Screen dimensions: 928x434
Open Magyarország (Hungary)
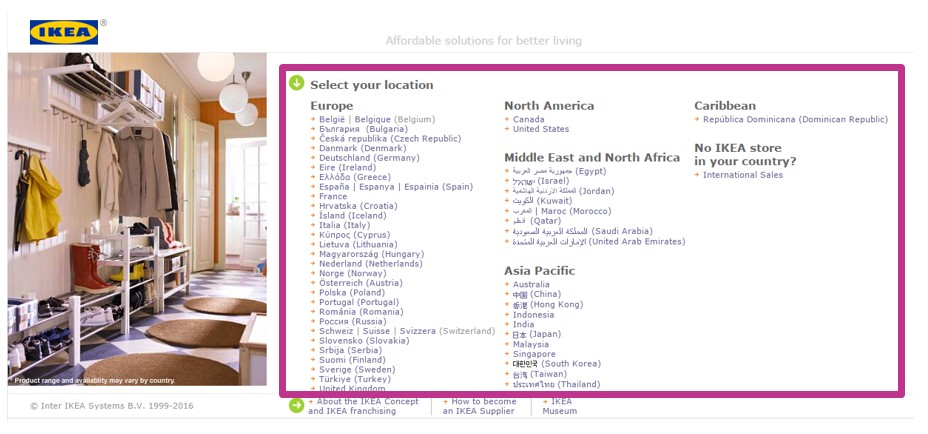tap(372, 254)
